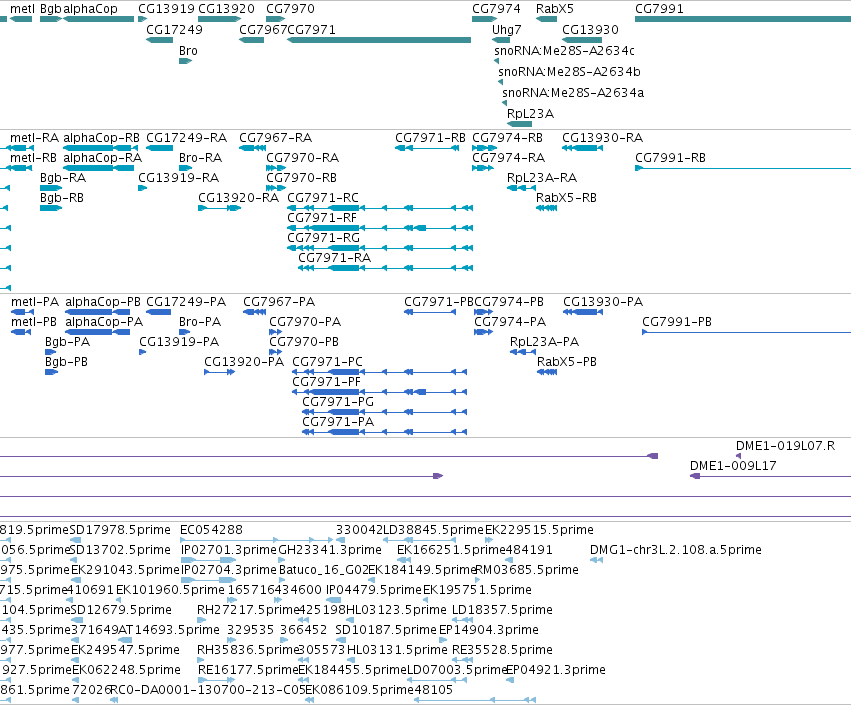Open the RabX5 gene label
The image size is (851, 705).
tap(555, 9)
